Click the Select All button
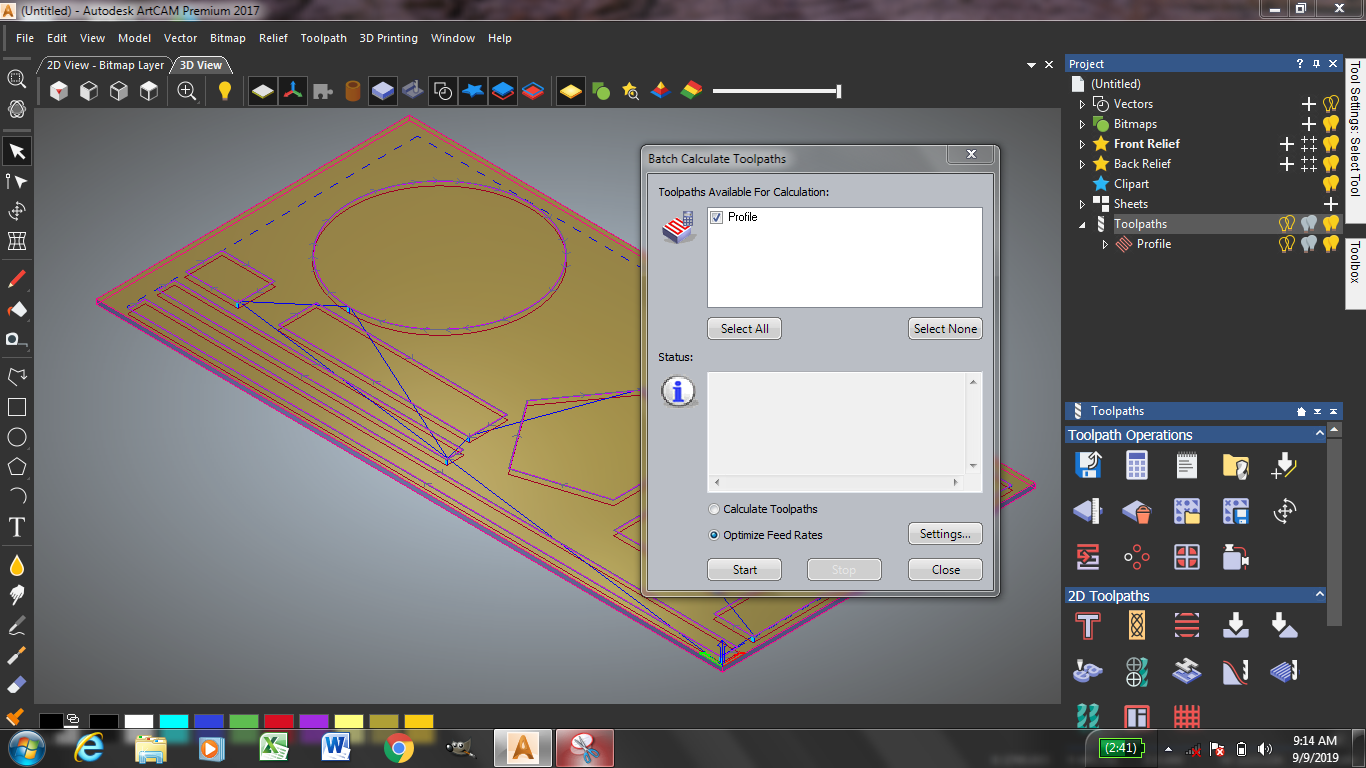The image size is (1366, 768). click(745, 329)
